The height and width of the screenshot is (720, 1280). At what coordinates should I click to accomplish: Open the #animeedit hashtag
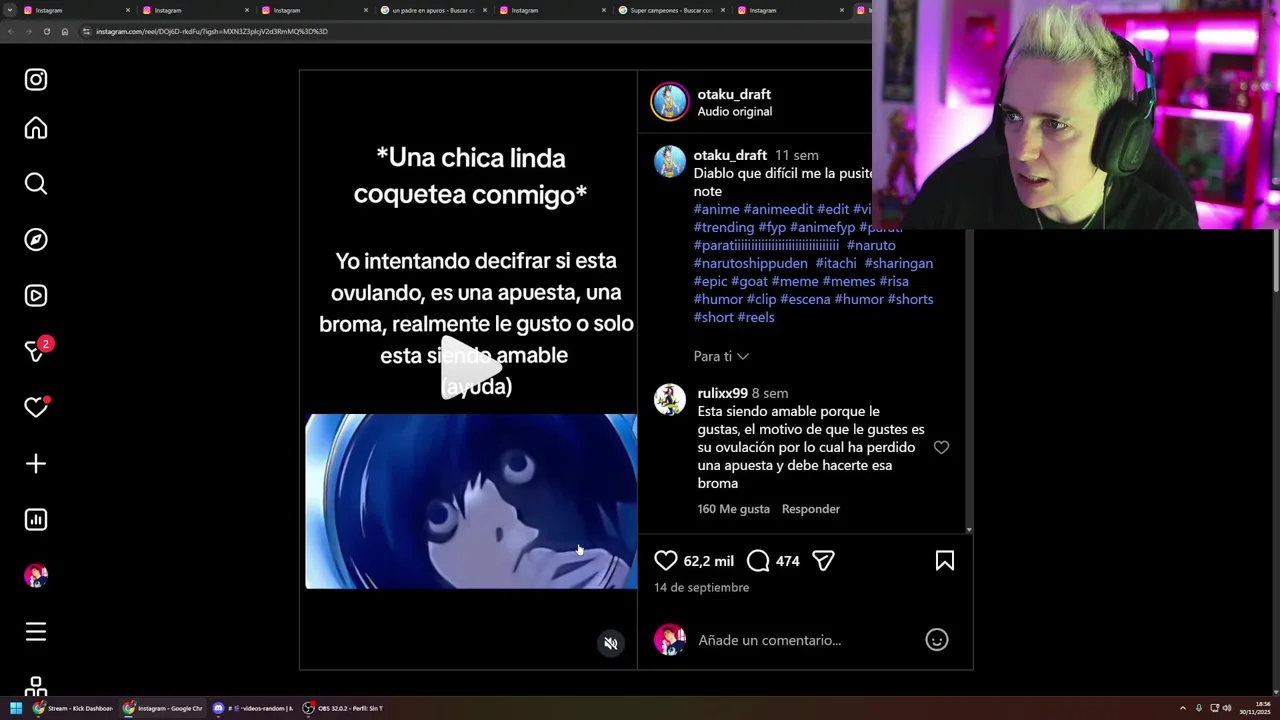point(778,209)
